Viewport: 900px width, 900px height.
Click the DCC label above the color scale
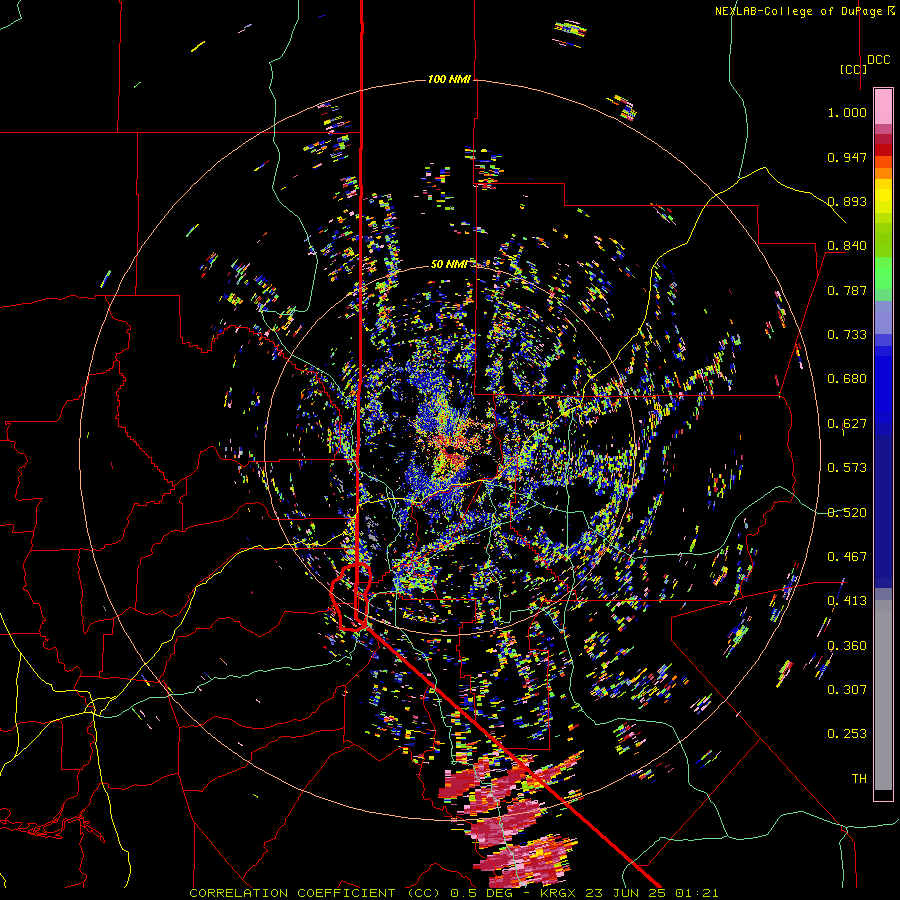click(x=878, y=60)
